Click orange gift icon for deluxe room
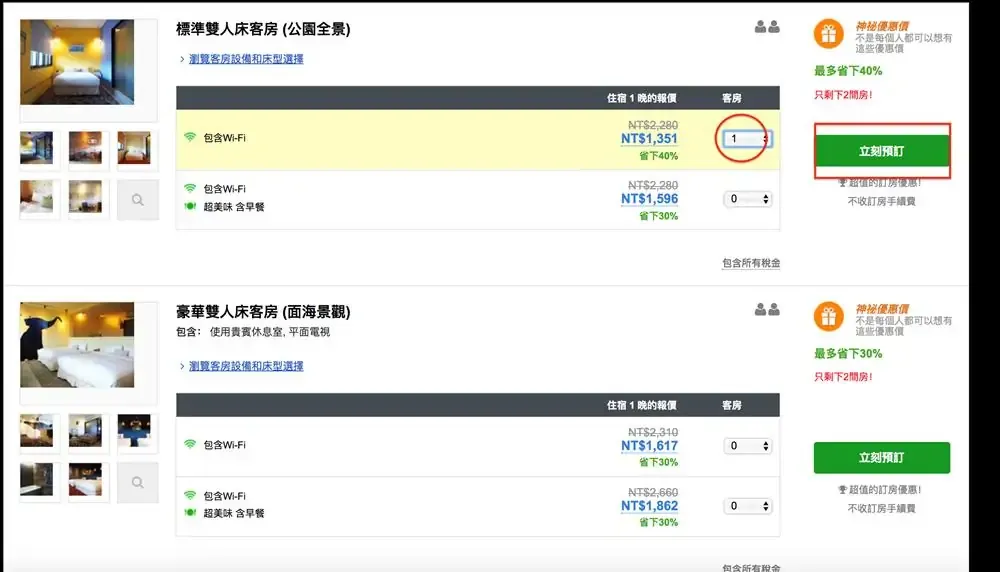Screen dimensions: 1000x572 [826, 317]
